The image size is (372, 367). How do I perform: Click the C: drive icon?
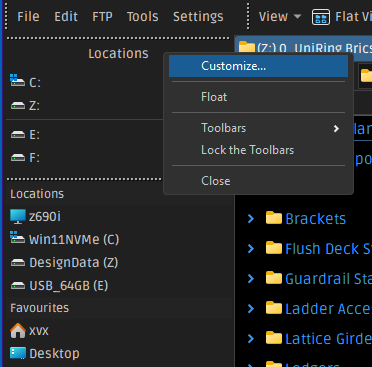coord(17,81)
